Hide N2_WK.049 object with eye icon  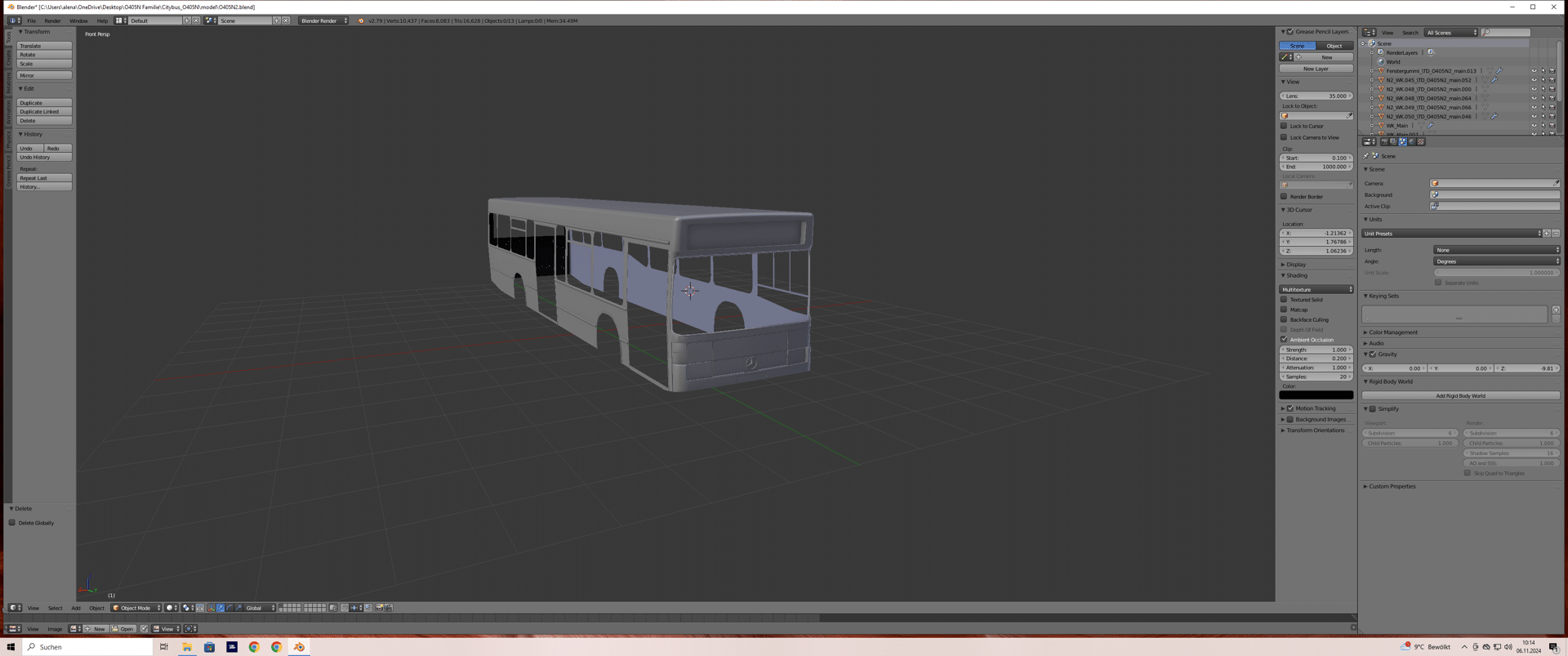(1534, 107)
